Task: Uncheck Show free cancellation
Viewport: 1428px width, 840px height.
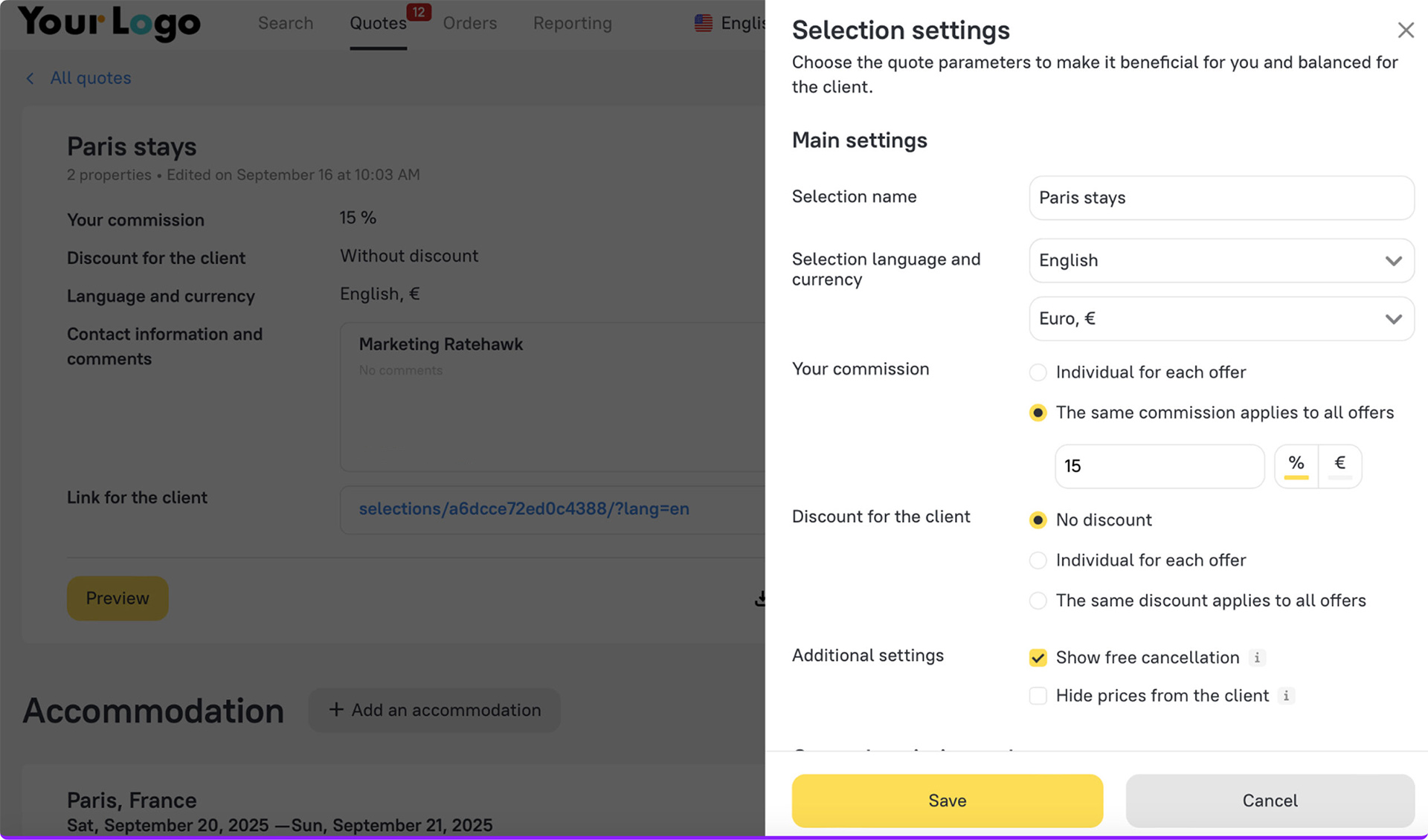Action: pos(1038,658)
